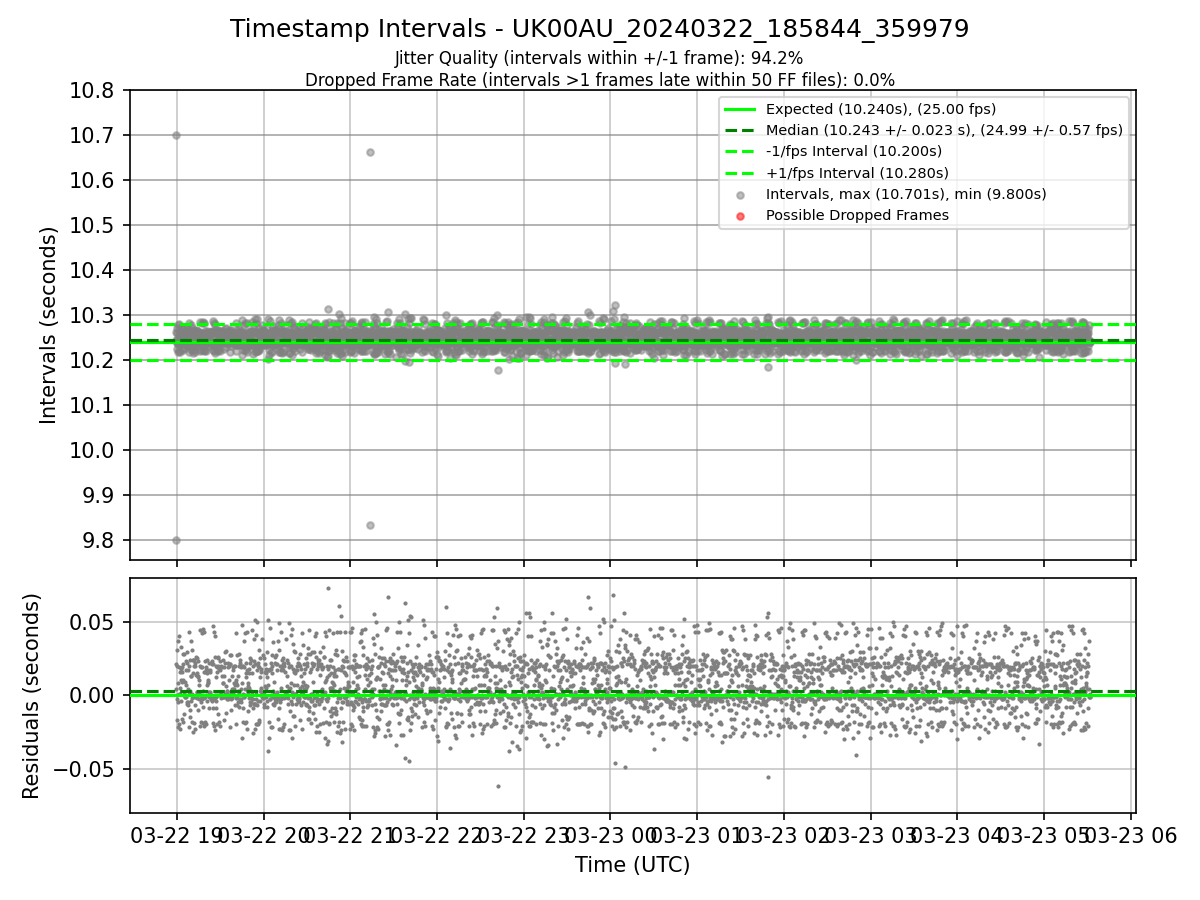Select the 'Jitter Quality' 94.2% subtitle line
The height and width of the screenshot is (900, 1200).
[x=599, y=59]
